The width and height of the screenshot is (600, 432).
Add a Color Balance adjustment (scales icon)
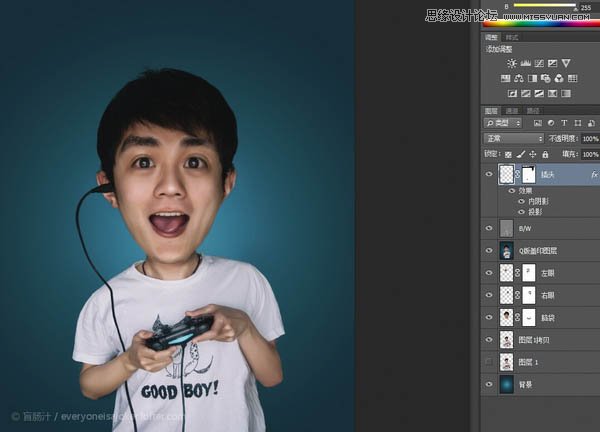click(519, 78)
